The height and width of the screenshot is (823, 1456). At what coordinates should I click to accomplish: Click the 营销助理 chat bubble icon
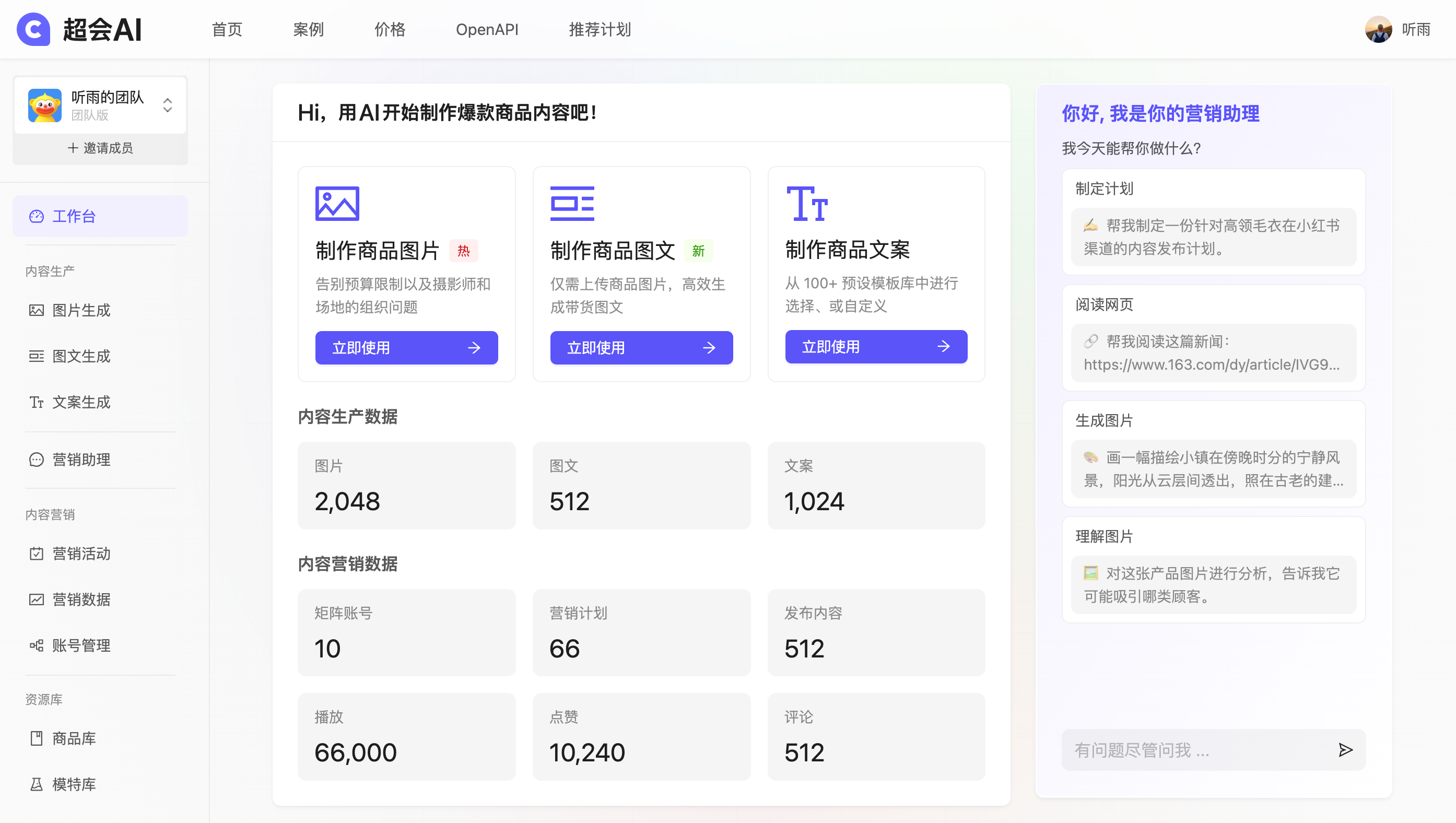pyautogui.click(x=36, y=460)
